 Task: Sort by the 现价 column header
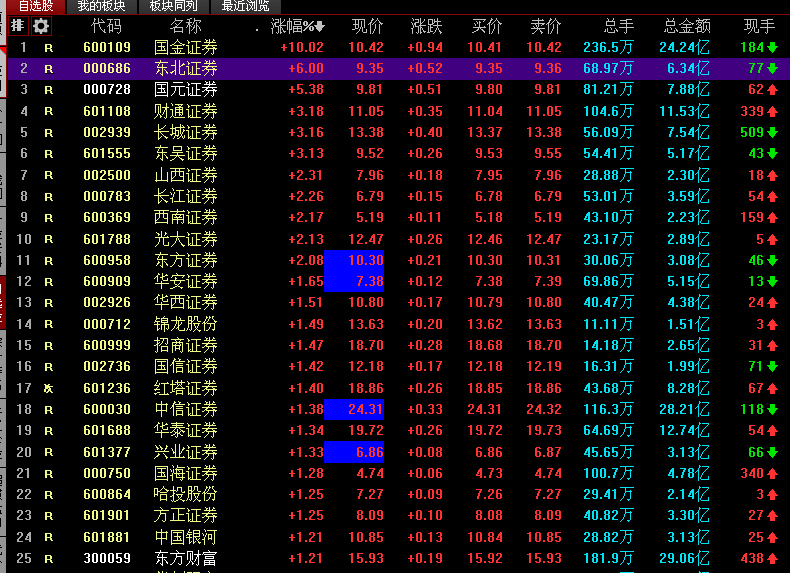(x=367, y=26)
